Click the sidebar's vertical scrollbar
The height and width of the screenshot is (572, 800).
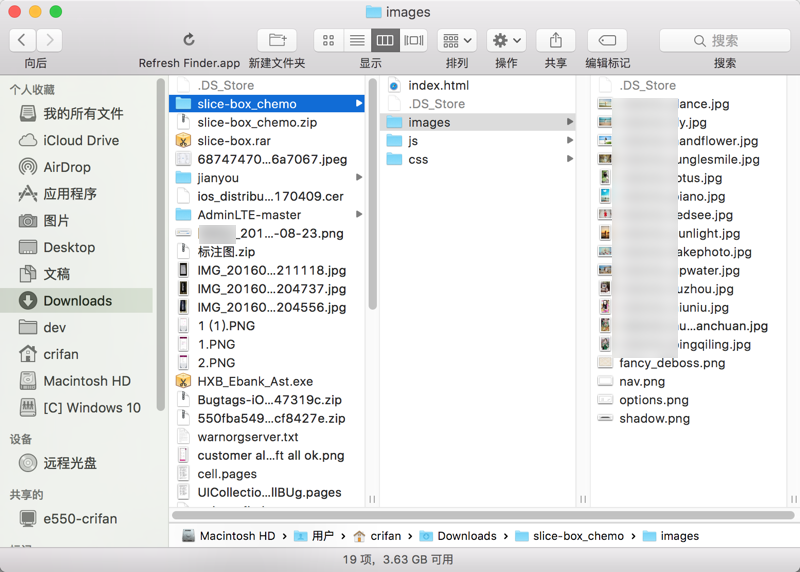161,245
